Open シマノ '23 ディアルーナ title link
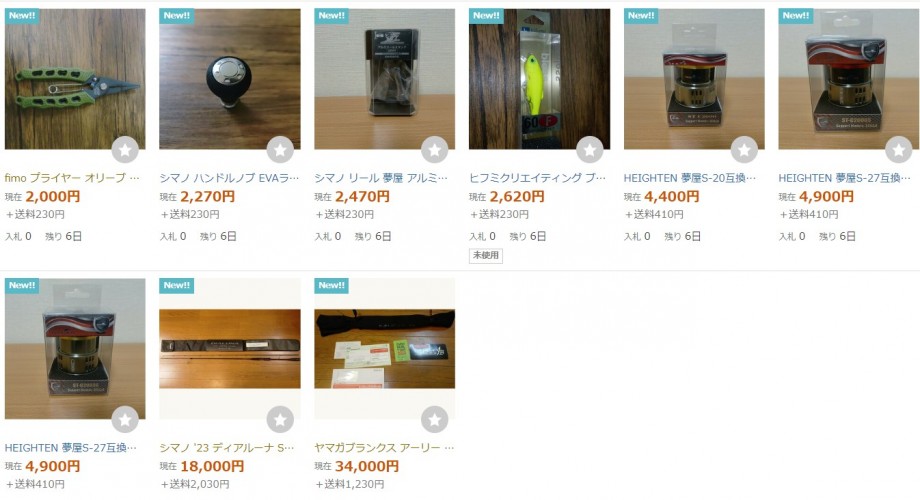This screenshot has height=500, width=920. (x=227, y=447)
